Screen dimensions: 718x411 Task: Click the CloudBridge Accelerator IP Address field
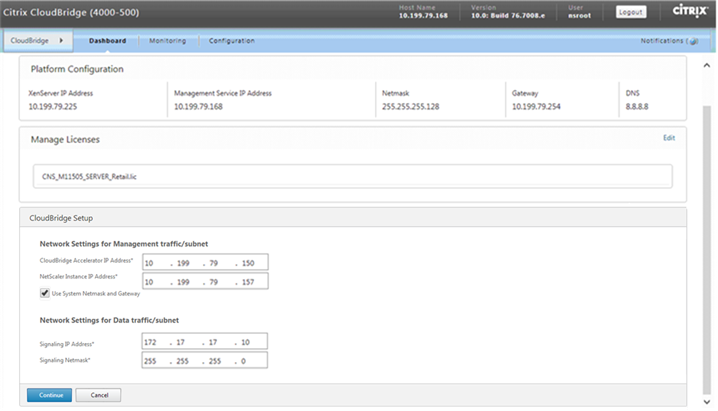(205, 263)
